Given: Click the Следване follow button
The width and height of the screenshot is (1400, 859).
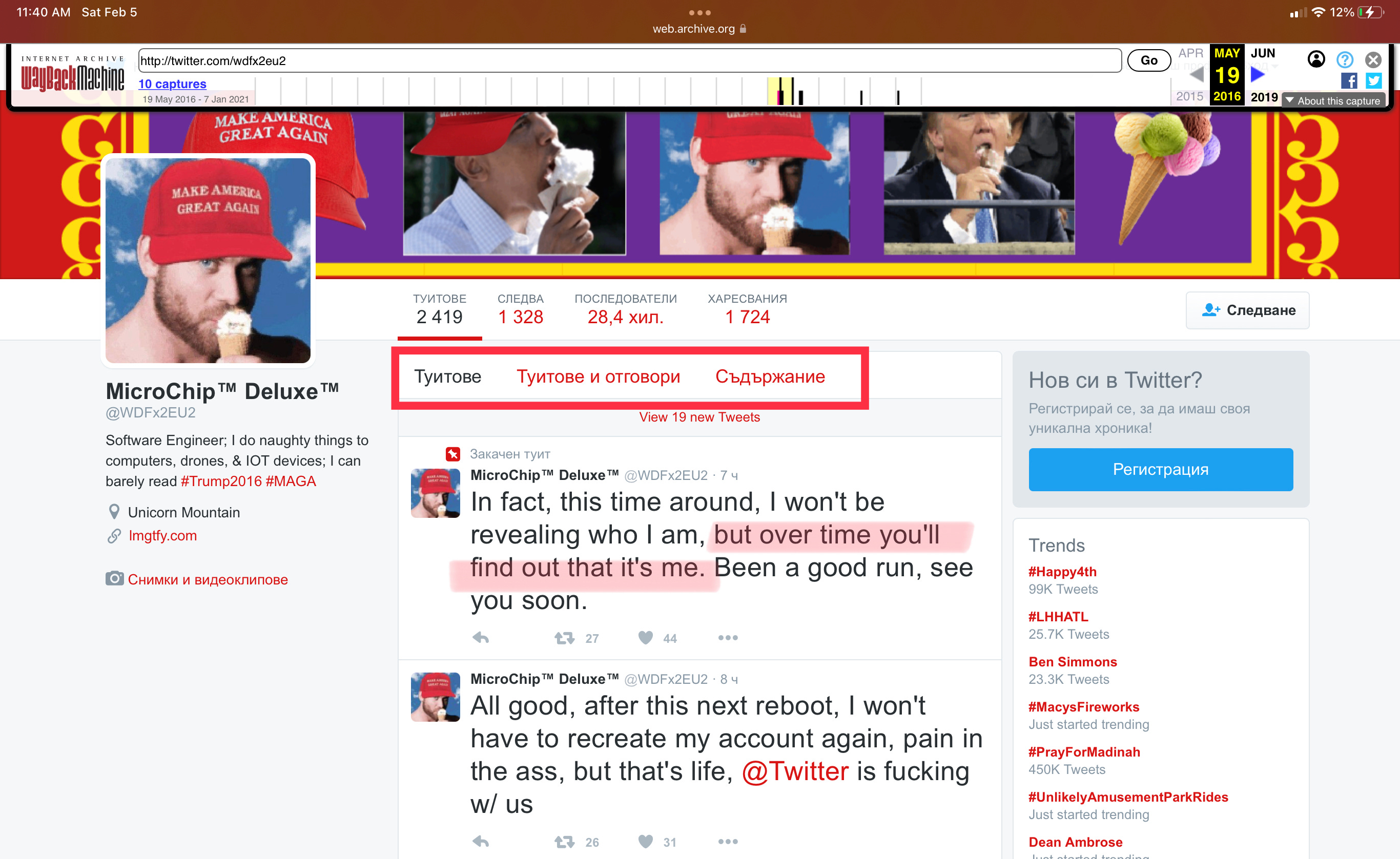Looking at the screenshot, I should (1247, 310).
